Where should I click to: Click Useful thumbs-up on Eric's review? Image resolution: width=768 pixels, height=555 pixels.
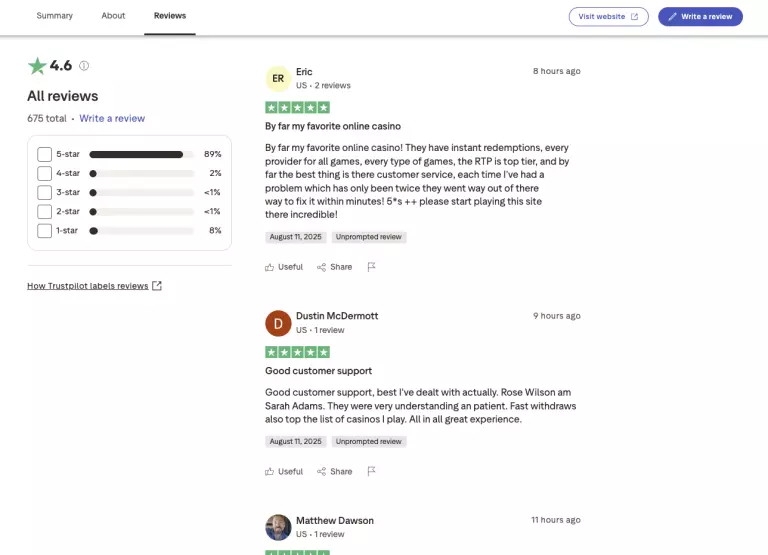[284, 267]
